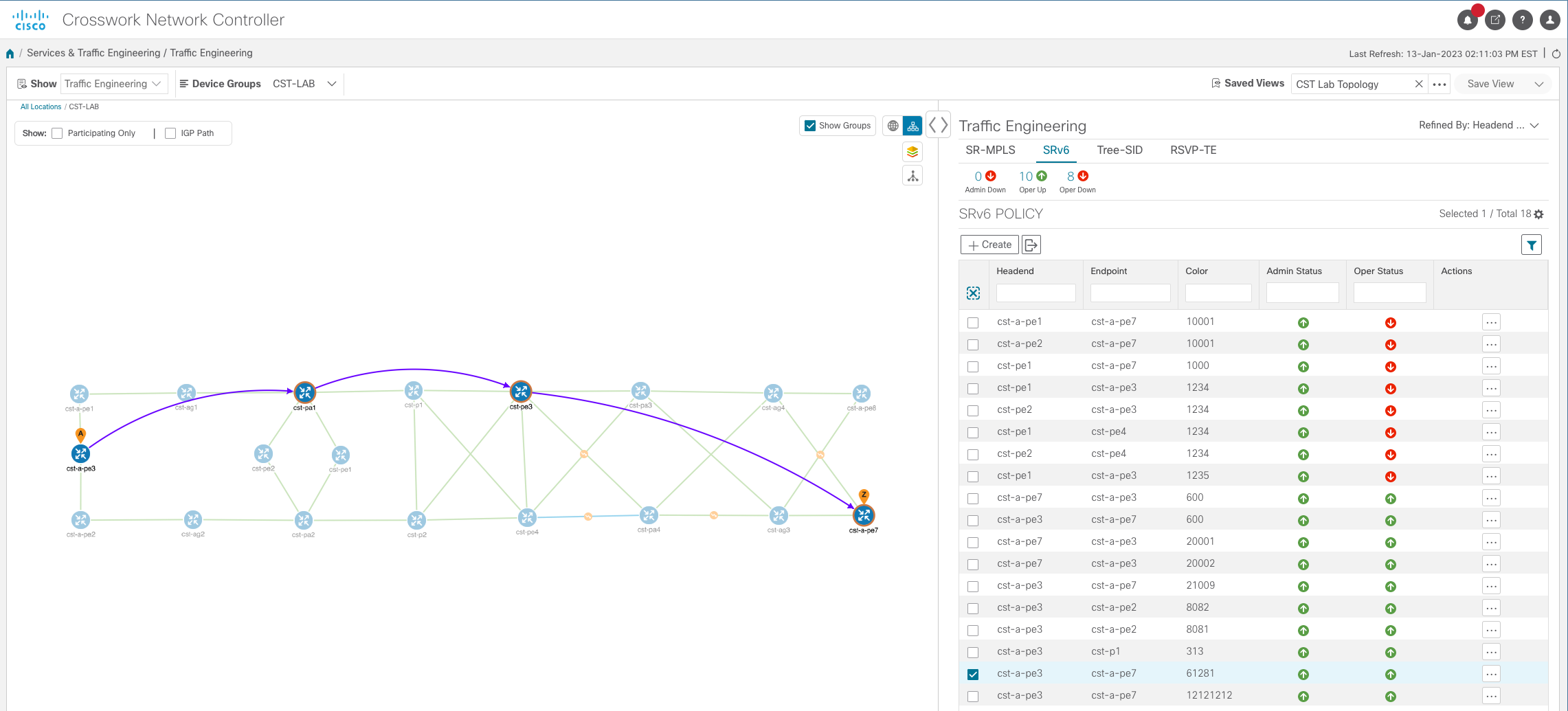
Task: Click the help question mark icon
Action: [1523, 21]
